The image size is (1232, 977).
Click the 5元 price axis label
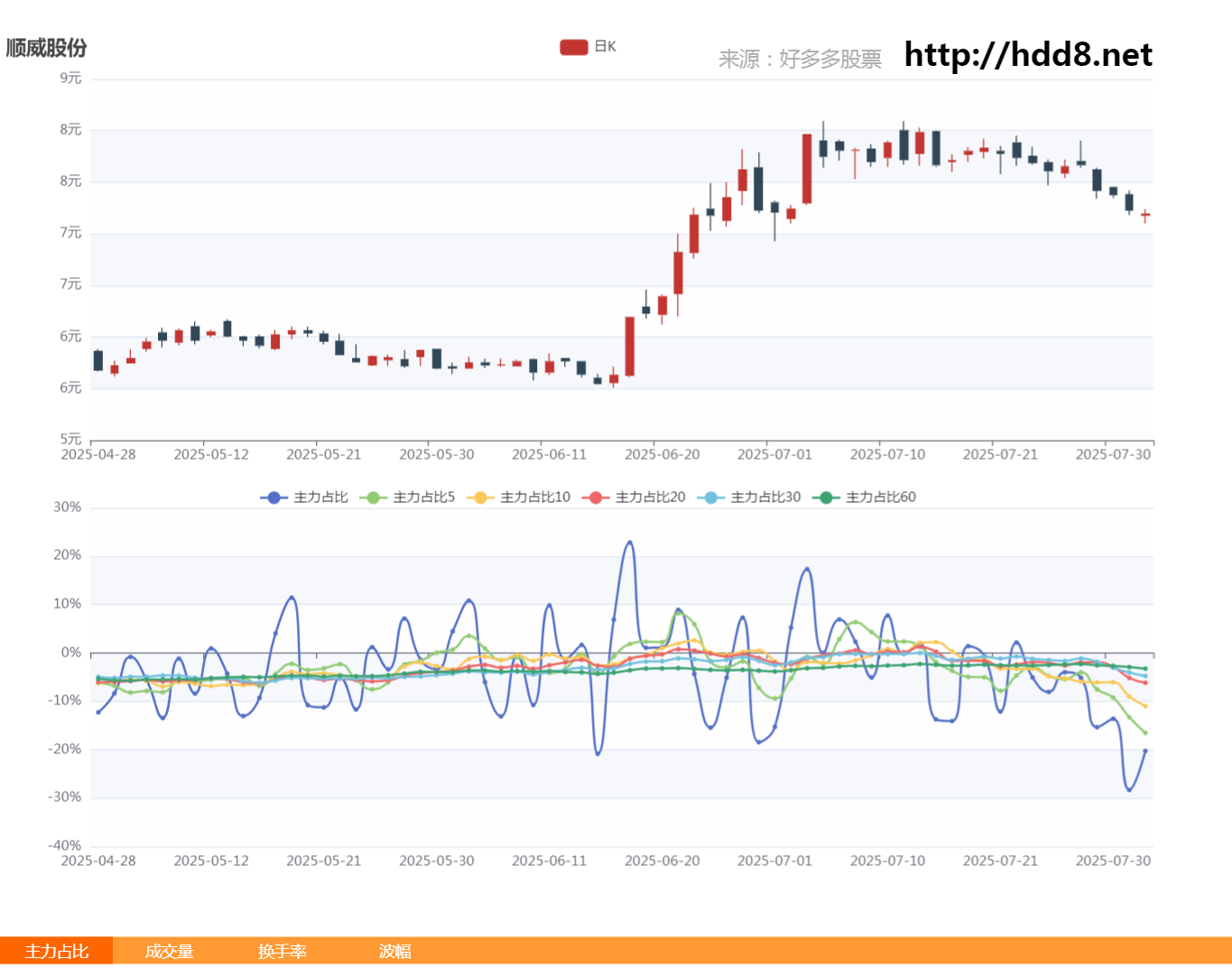click(x=70, y=440)
